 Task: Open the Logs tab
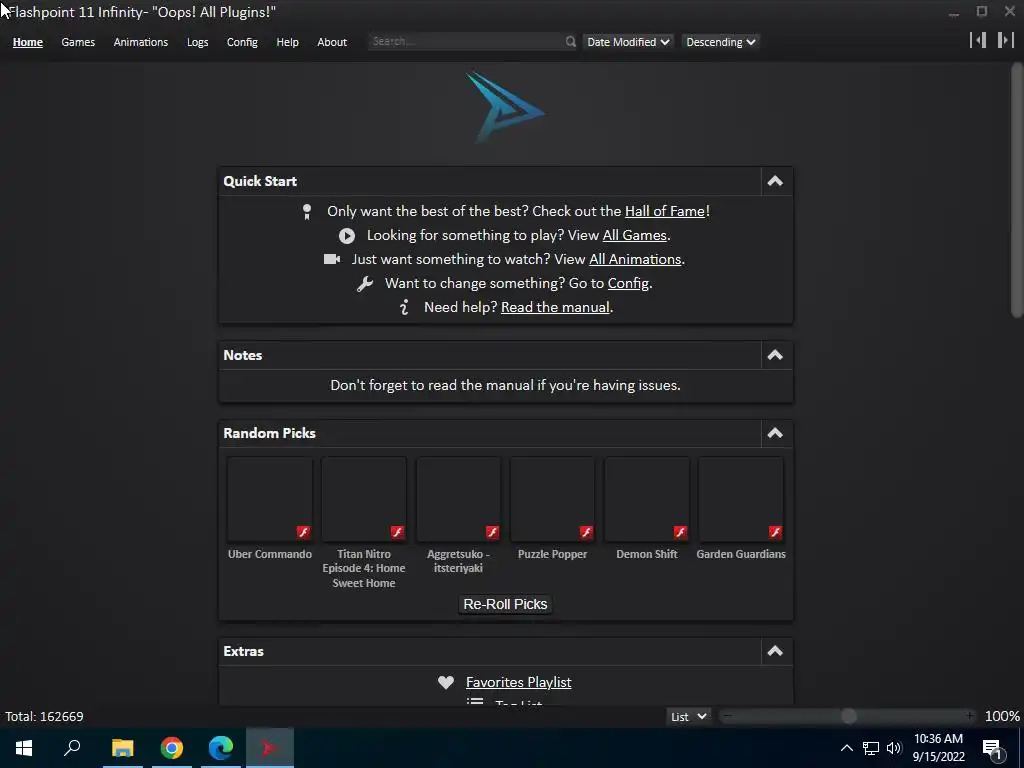197,42
